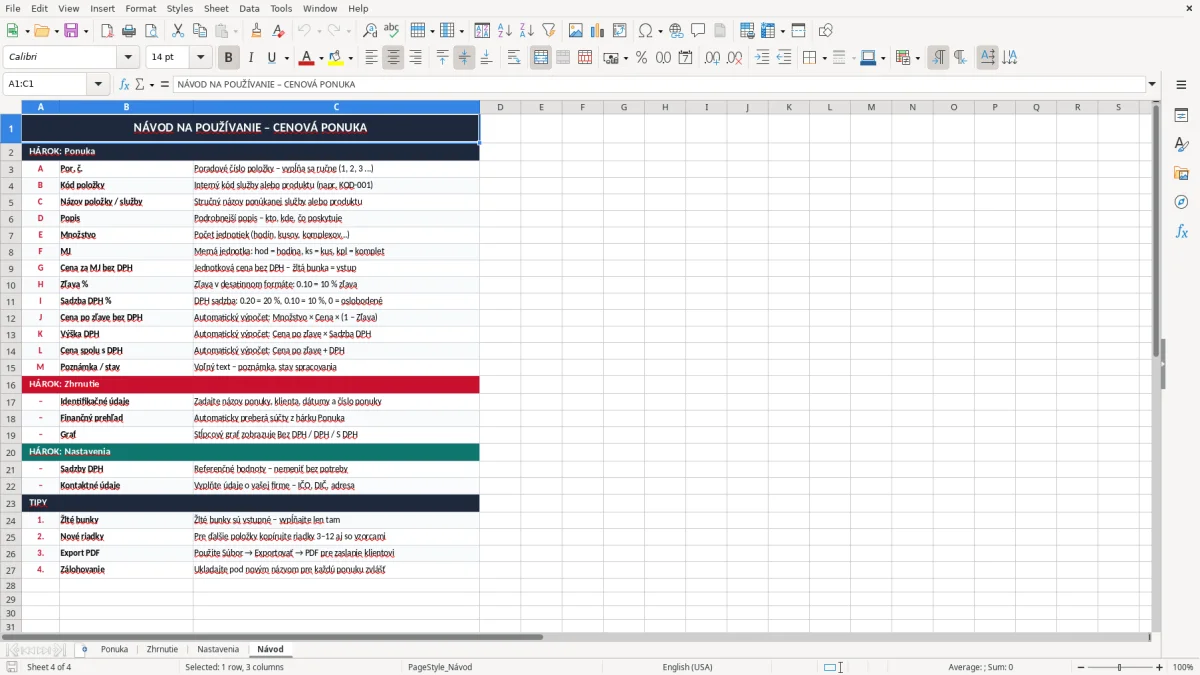Image resolution: width=1200 pixels, height=675 pixels.
Task: Switch to the Zhrnutie sheet tab
Action: (x=162, y=649)
